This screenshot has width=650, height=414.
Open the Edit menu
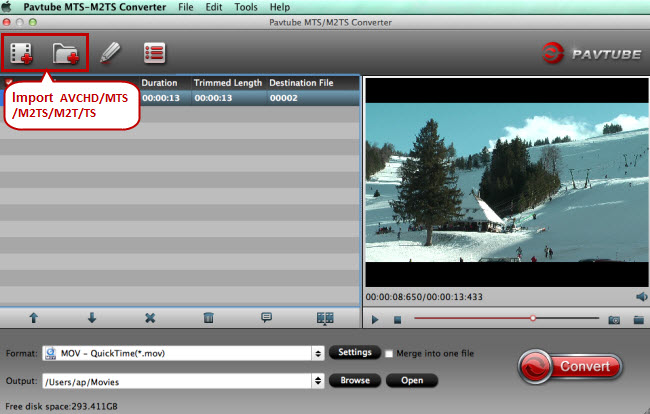pos(214,7)
